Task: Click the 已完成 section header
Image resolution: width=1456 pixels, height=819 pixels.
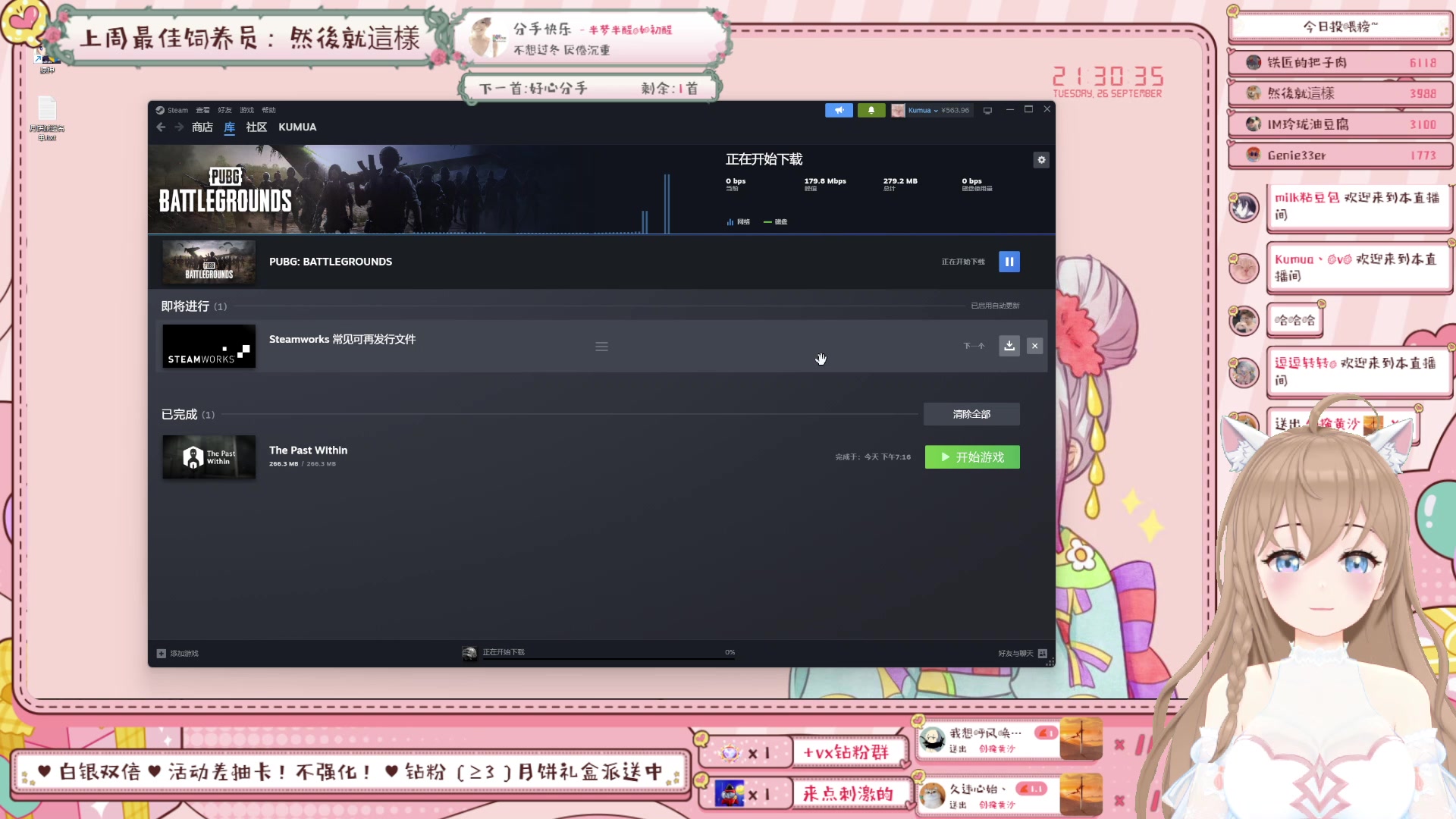Action: coord(179,415)
